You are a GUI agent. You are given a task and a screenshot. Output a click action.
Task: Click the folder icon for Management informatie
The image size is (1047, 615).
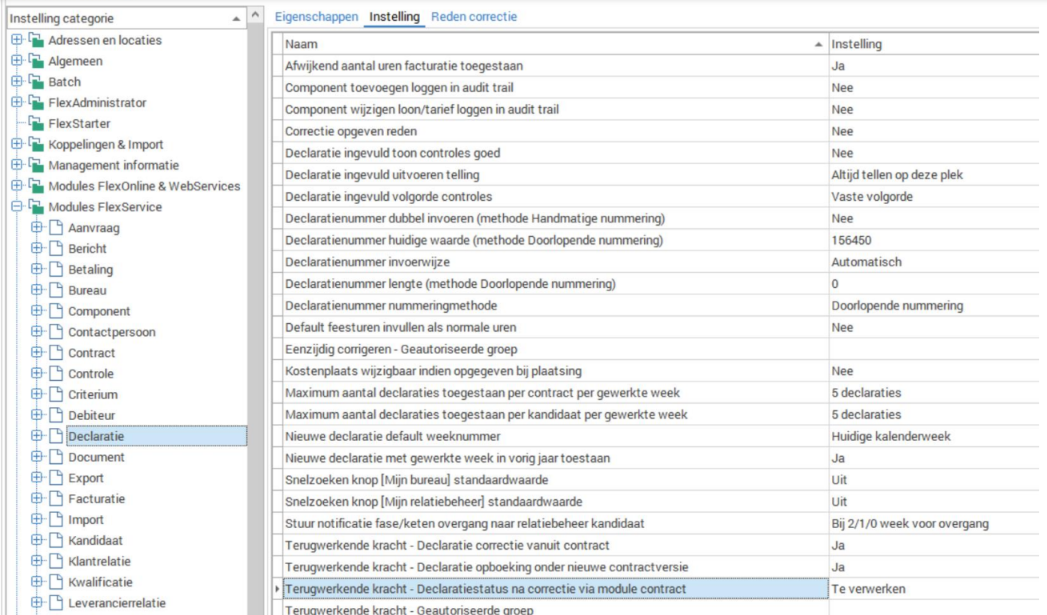[x=34, y=166]
